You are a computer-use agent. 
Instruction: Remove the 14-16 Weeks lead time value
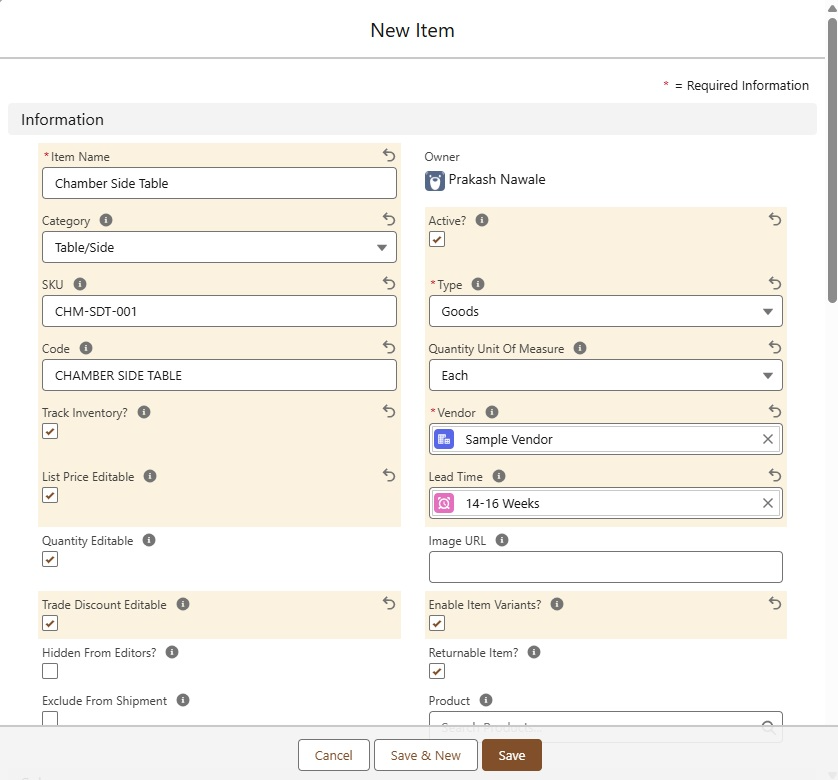coord(768,503)
